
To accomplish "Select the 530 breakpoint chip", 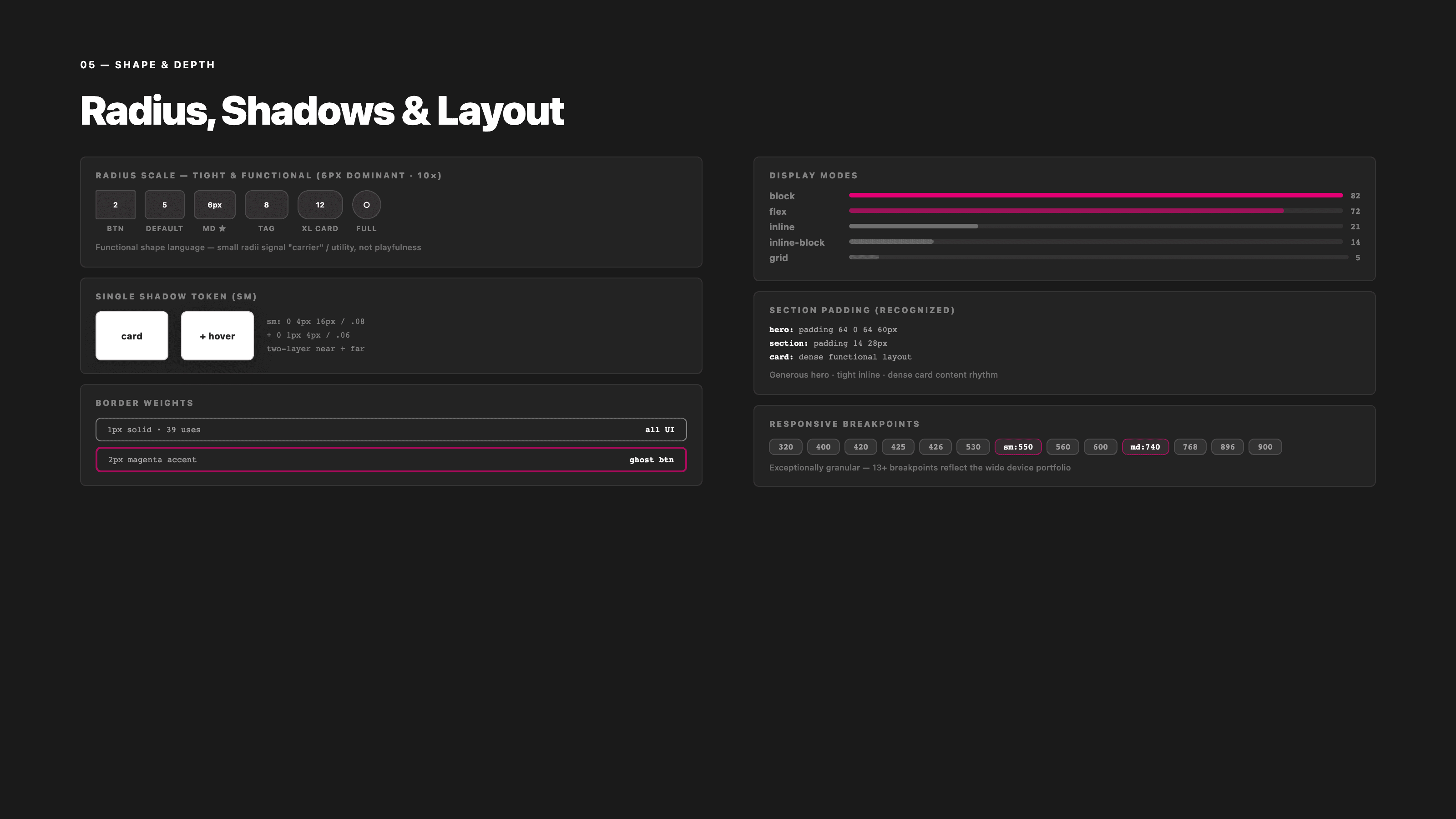I will click(x=973, y=447).
